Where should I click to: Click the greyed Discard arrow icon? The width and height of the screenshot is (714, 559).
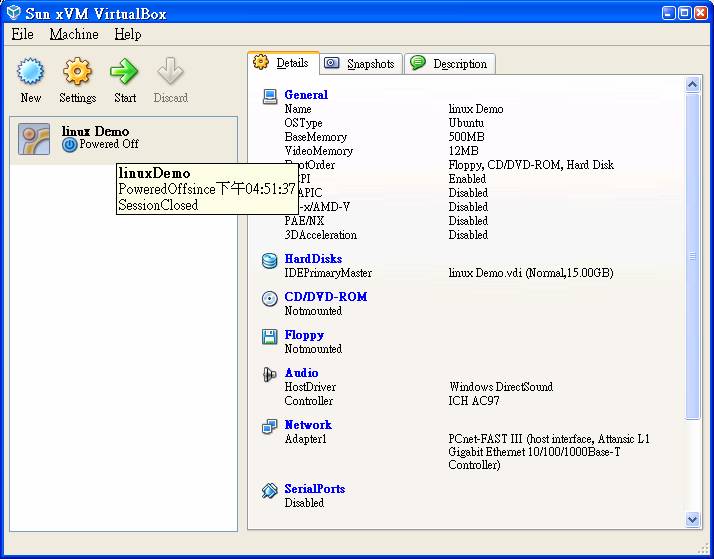coord(170,71)
